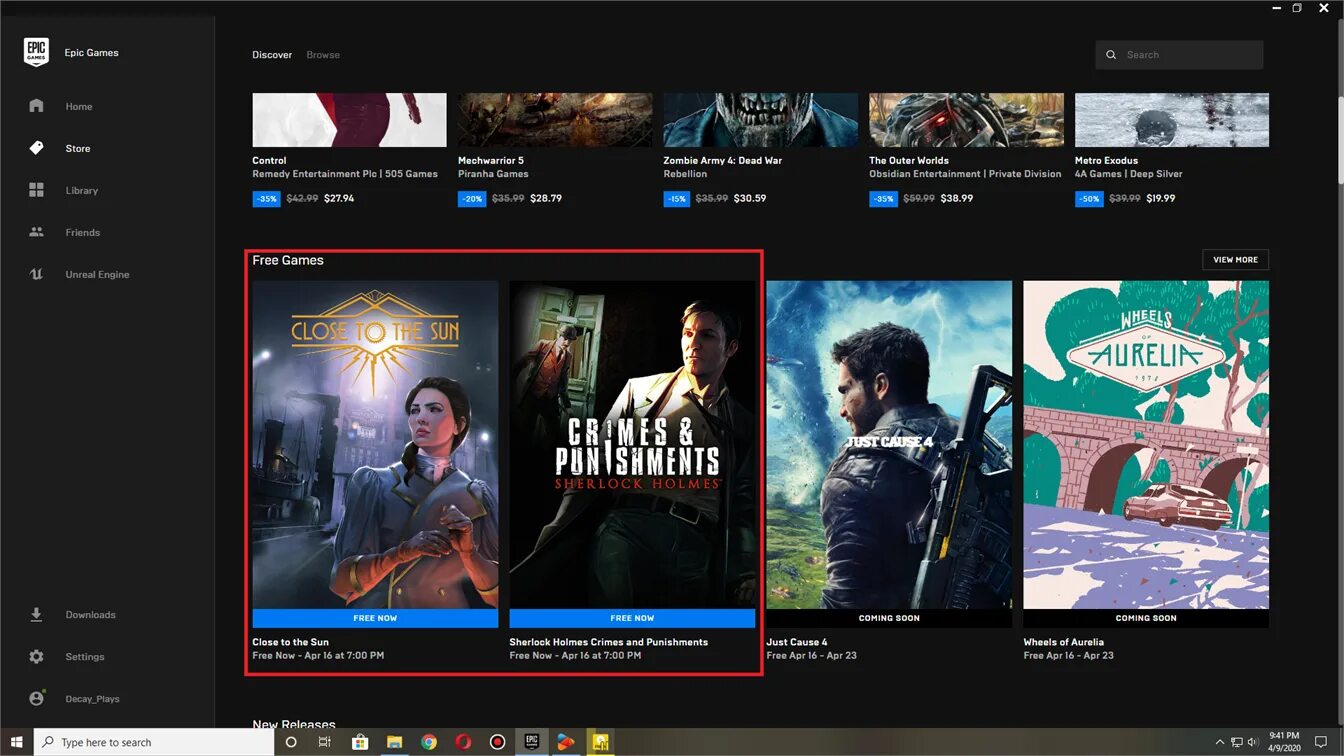Click the Windows taskbar search box
Image resolution: width=1344 pixels, height=756 pixels.
[x=154, y=742]
